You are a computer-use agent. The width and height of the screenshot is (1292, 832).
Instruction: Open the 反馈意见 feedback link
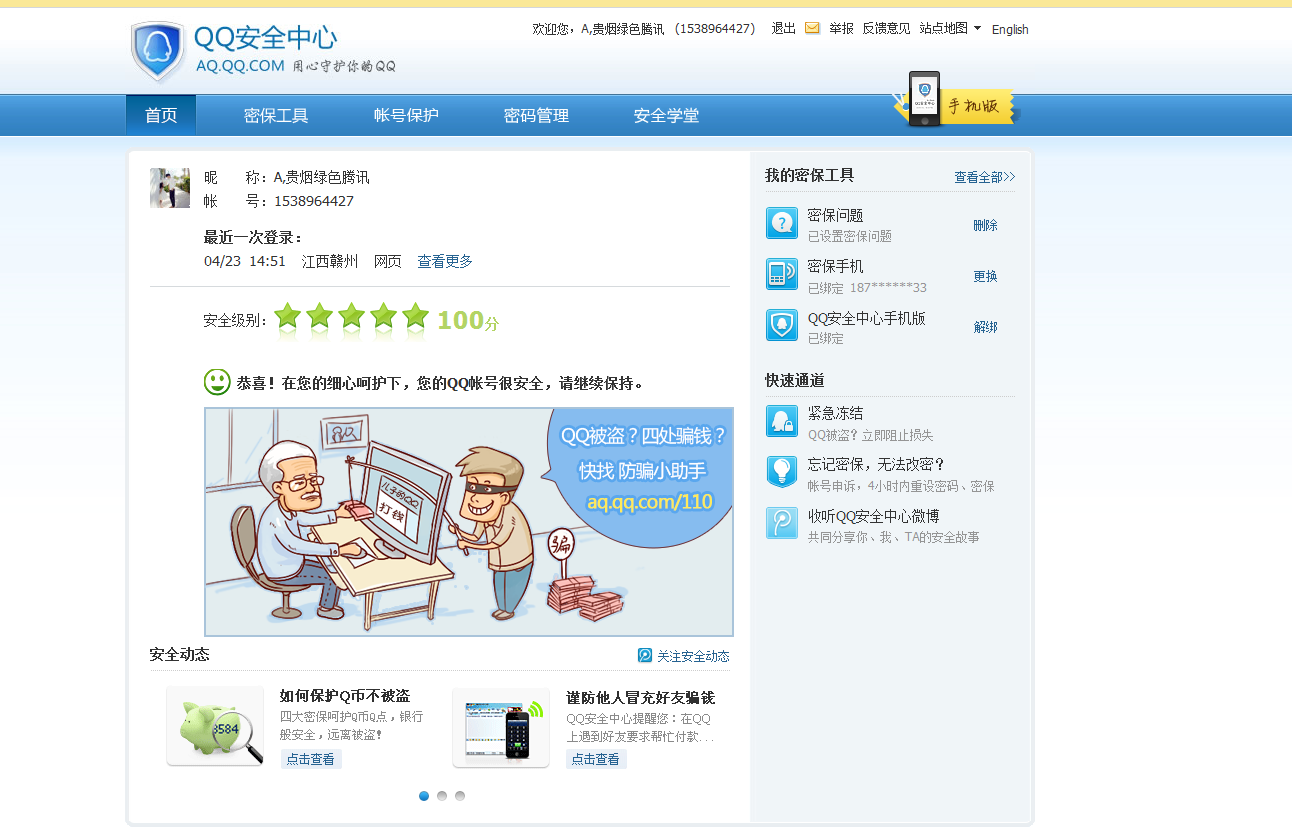click(886, 28)
